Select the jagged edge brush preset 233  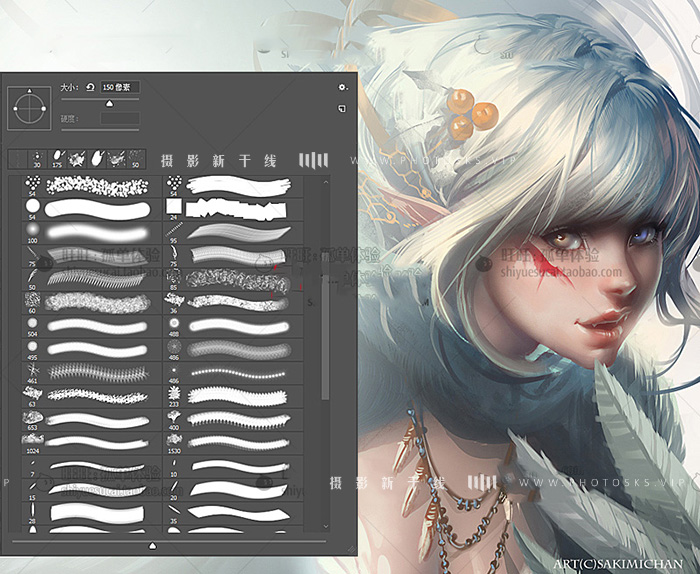(x=233, y=396)
